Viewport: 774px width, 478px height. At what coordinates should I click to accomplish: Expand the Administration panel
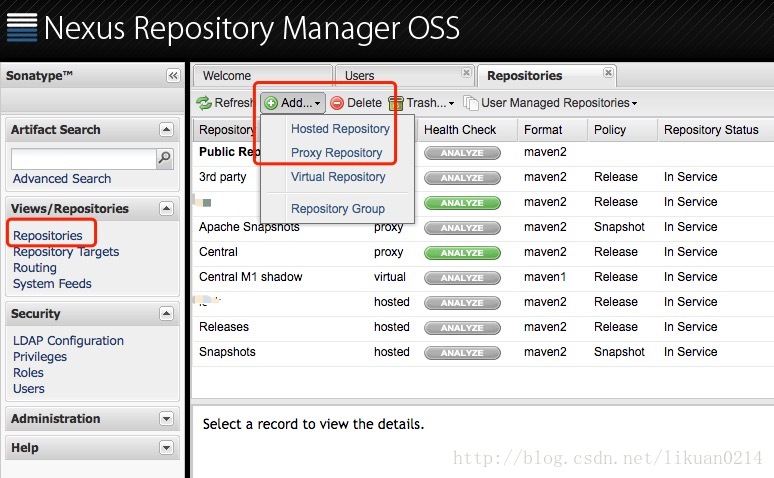point(166,419)
